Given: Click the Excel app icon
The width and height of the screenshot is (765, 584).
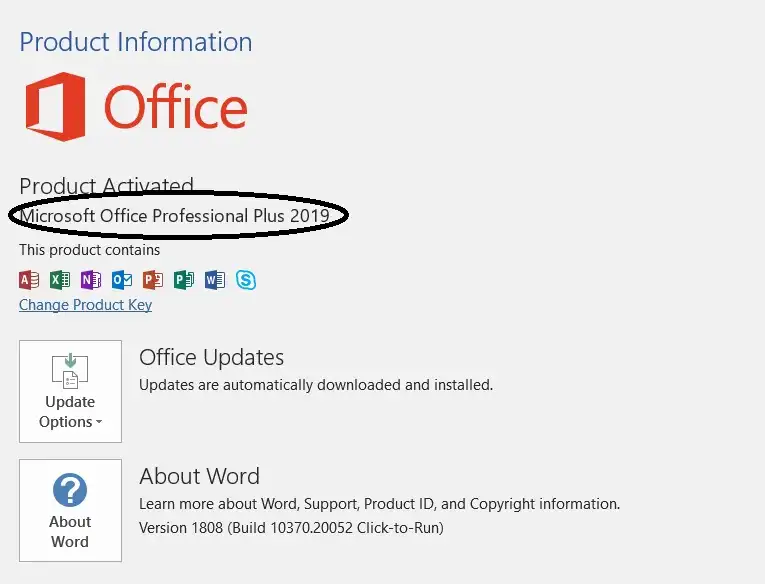Looking at the screenshot, I should [60, 280].
